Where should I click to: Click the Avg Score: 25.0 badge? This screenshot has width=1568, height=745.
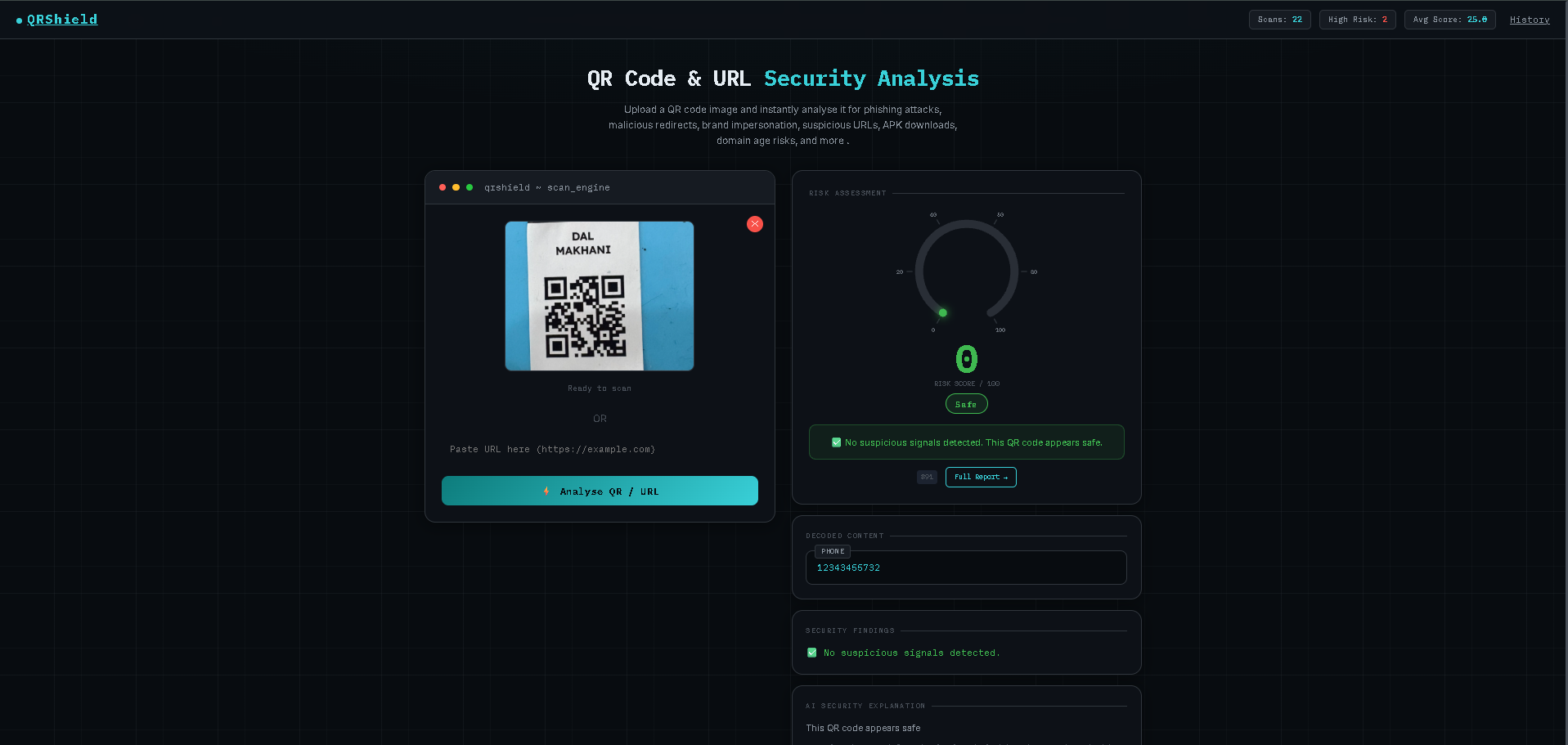point(1449,20)
